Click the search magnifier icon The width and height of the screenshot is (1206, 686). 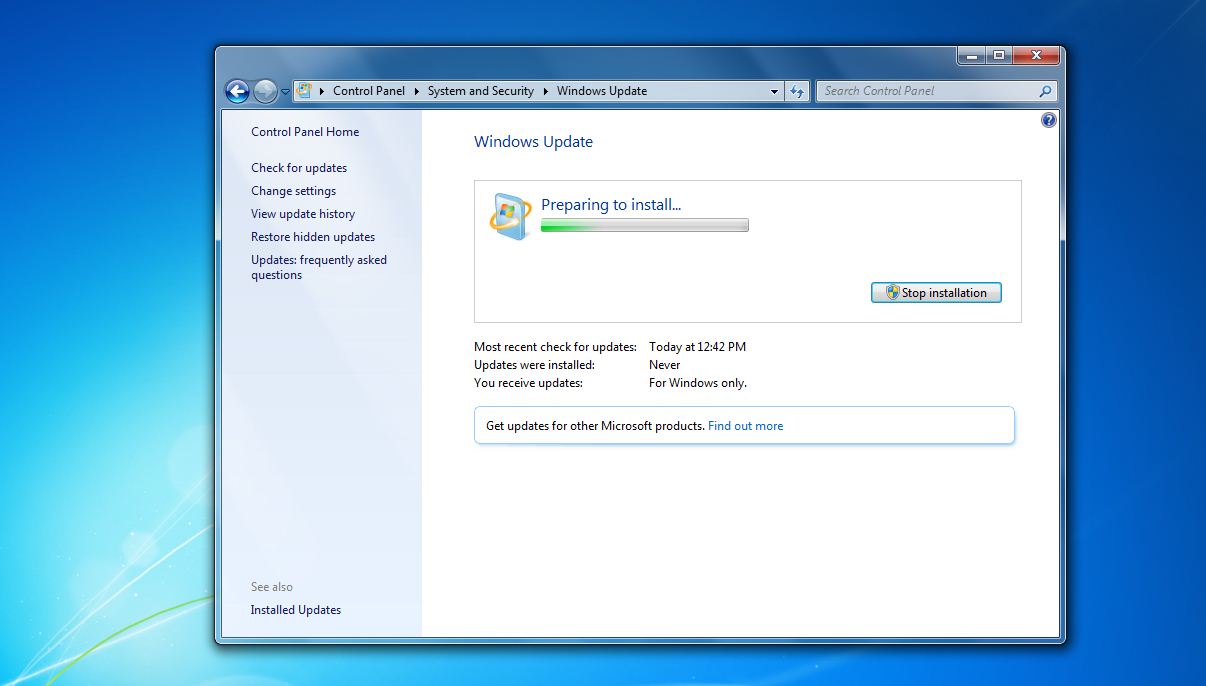pos(1044,90)
